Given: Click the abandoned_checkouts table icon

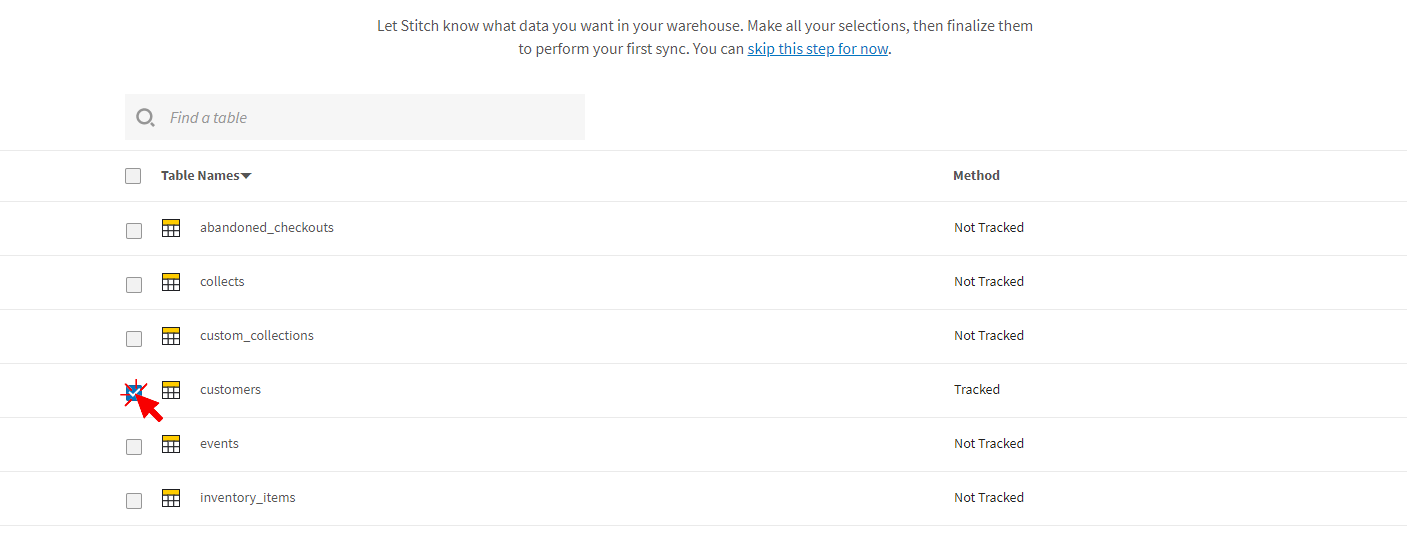Looking at the screenshot, I should [x=171, y=228].
